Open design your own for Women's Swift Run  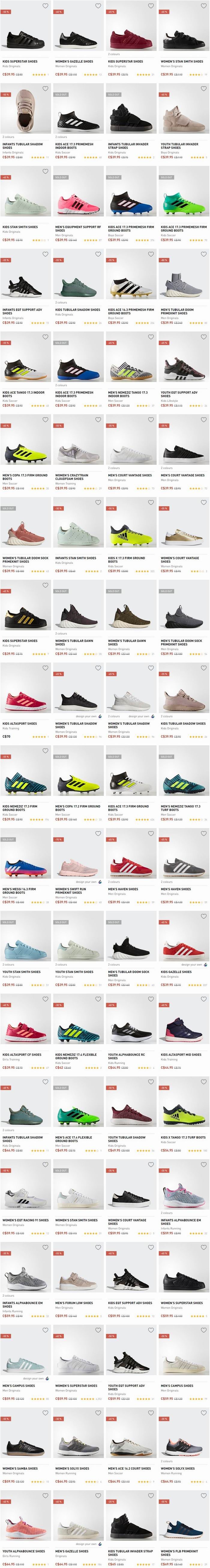(x=86, y=882)
